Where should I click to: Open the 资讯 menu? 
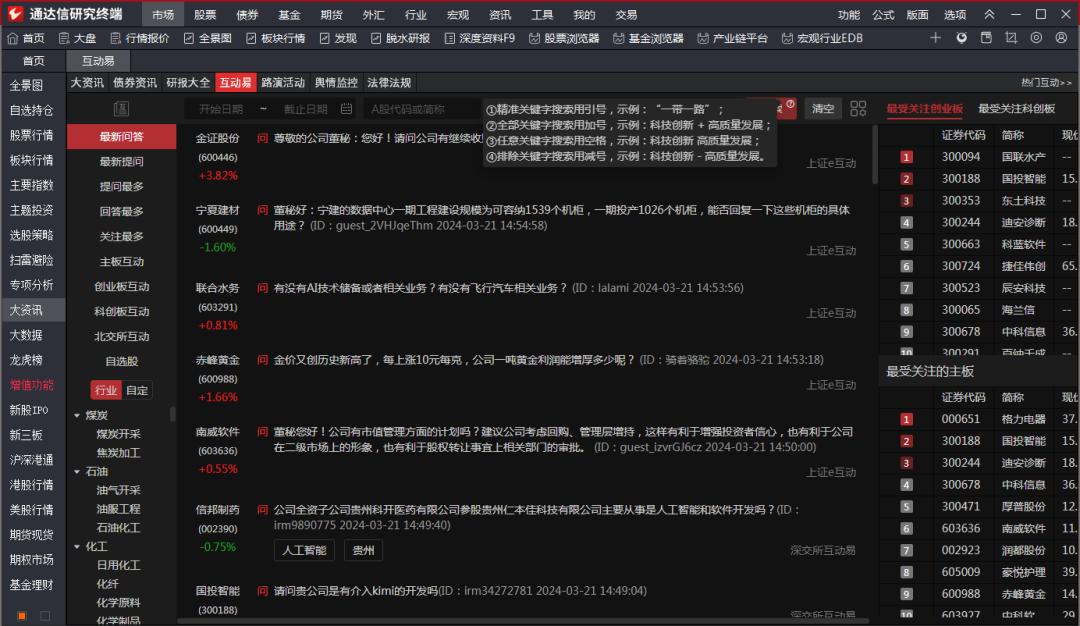coord(499,14)
